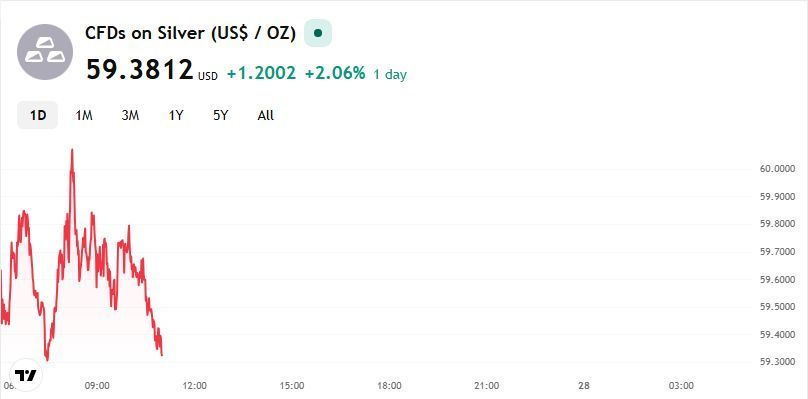
Task: Click the 12:00 time axis label
Action: 195,385
